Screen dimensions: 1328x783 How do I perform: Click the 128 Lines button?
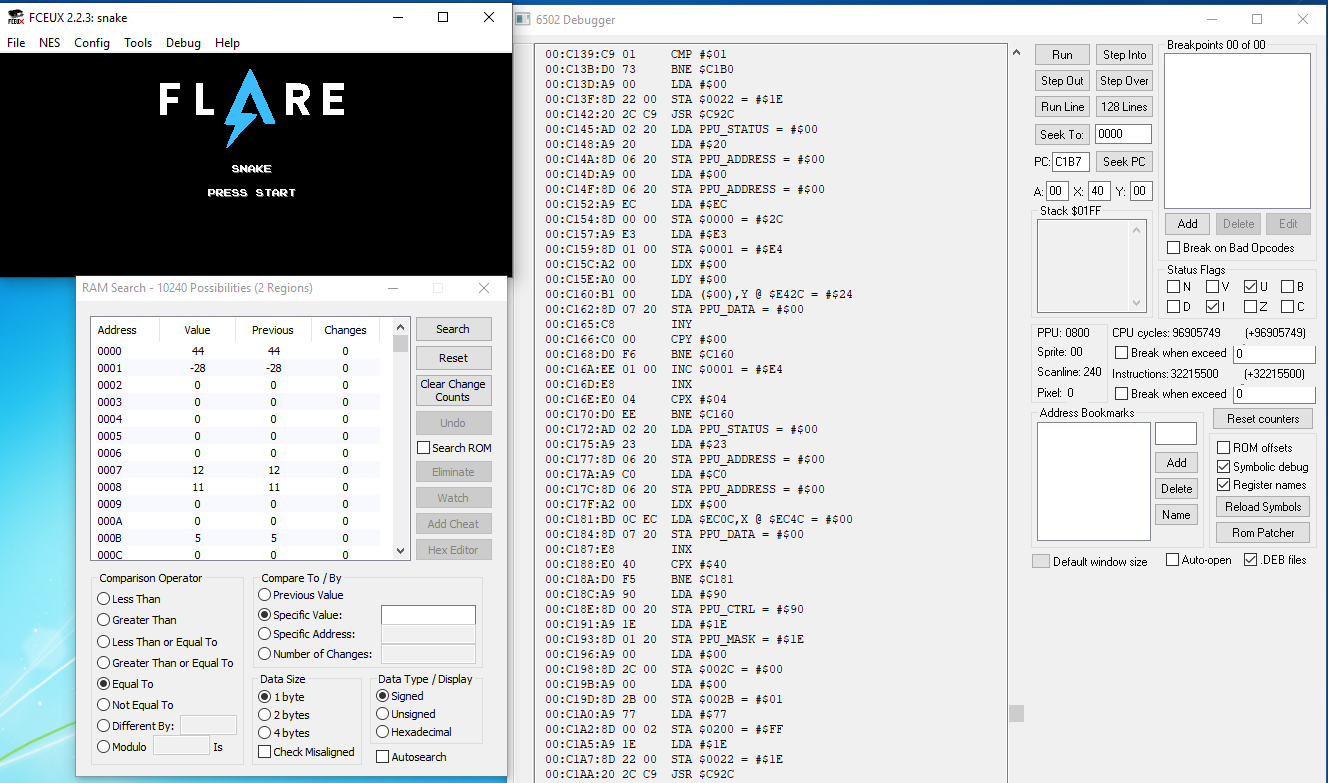[1125, 107]
